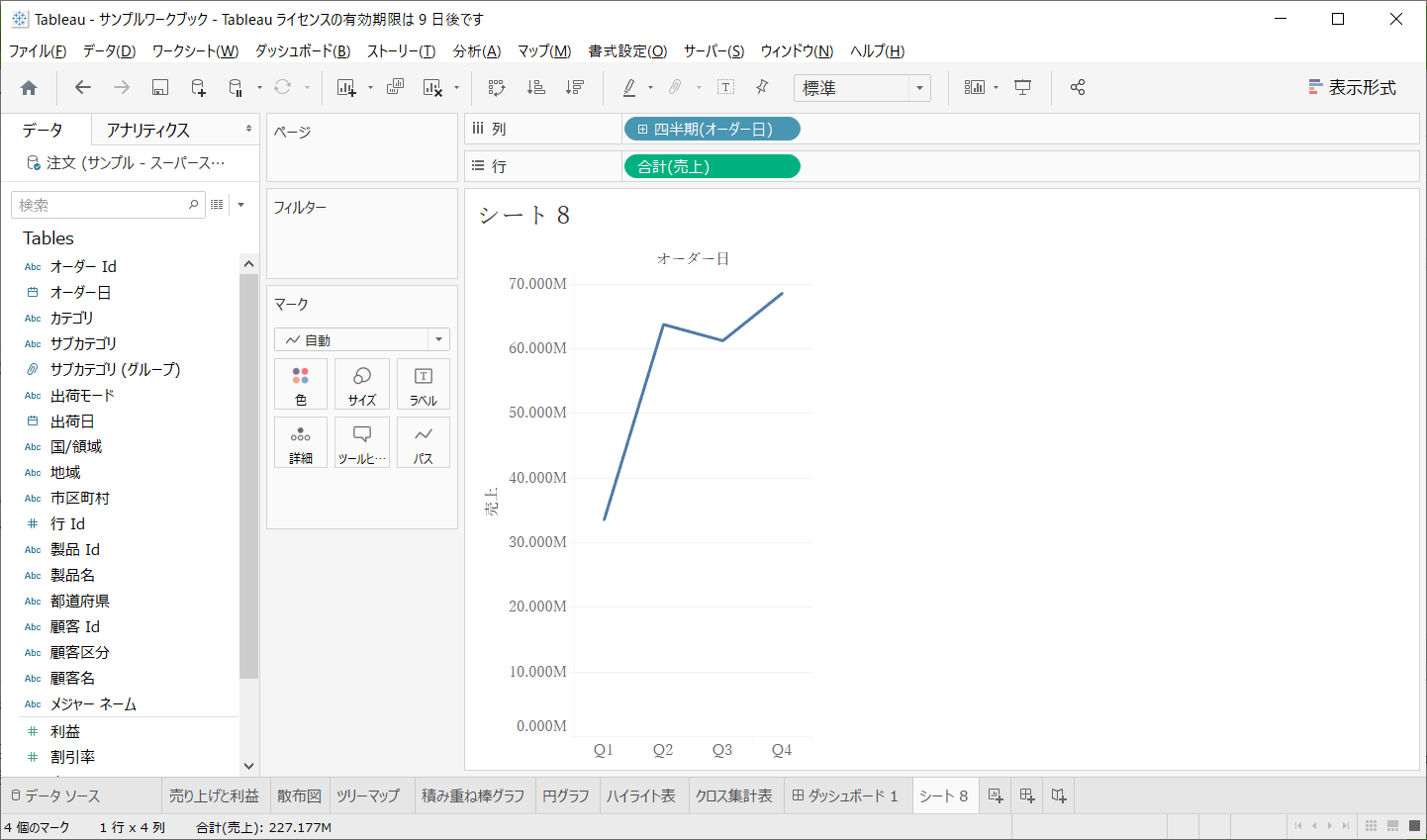Screen dimensions: 1427x840
Task: Open the データ(D) menu
Action: point(109,51)
